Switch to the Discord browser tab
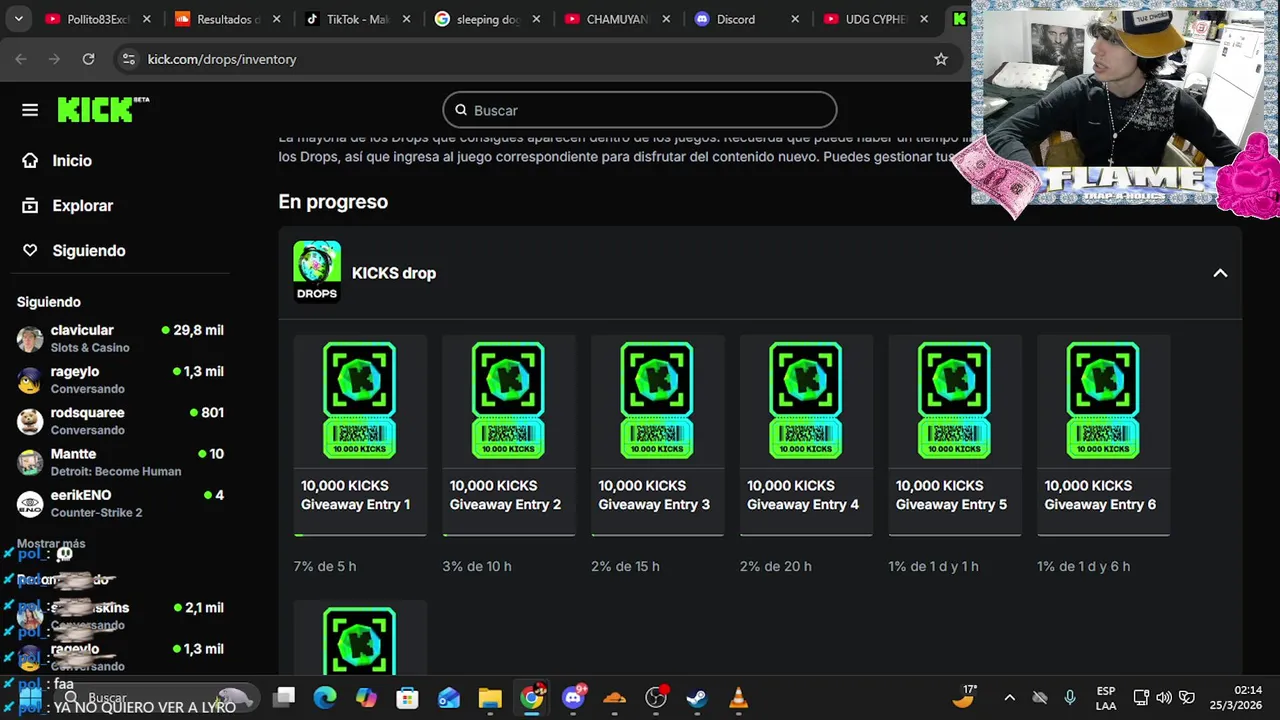This screenshot has width=1280, height=720. (x=746, y=19)
